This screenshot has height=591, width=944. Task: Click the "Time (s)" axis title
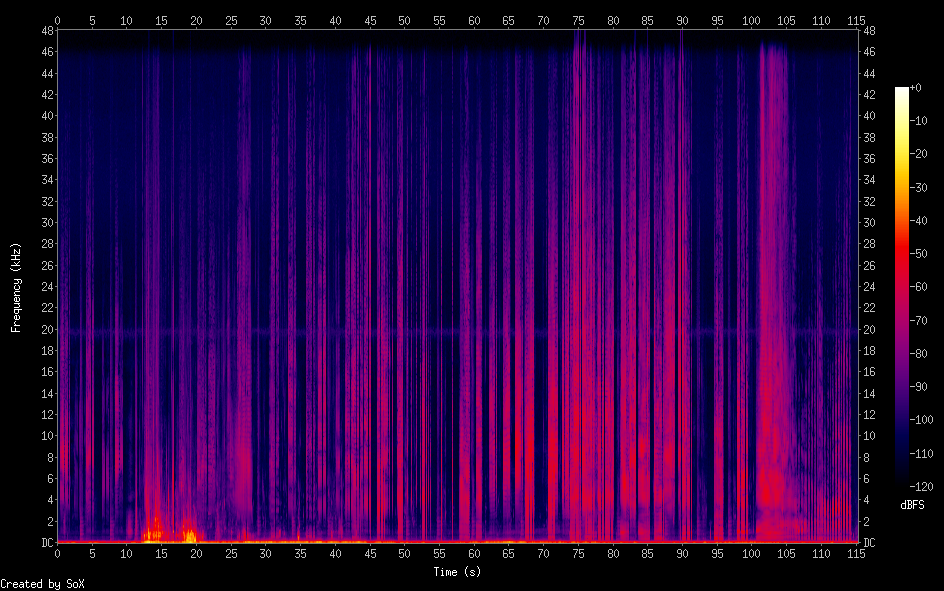point(456,572)
